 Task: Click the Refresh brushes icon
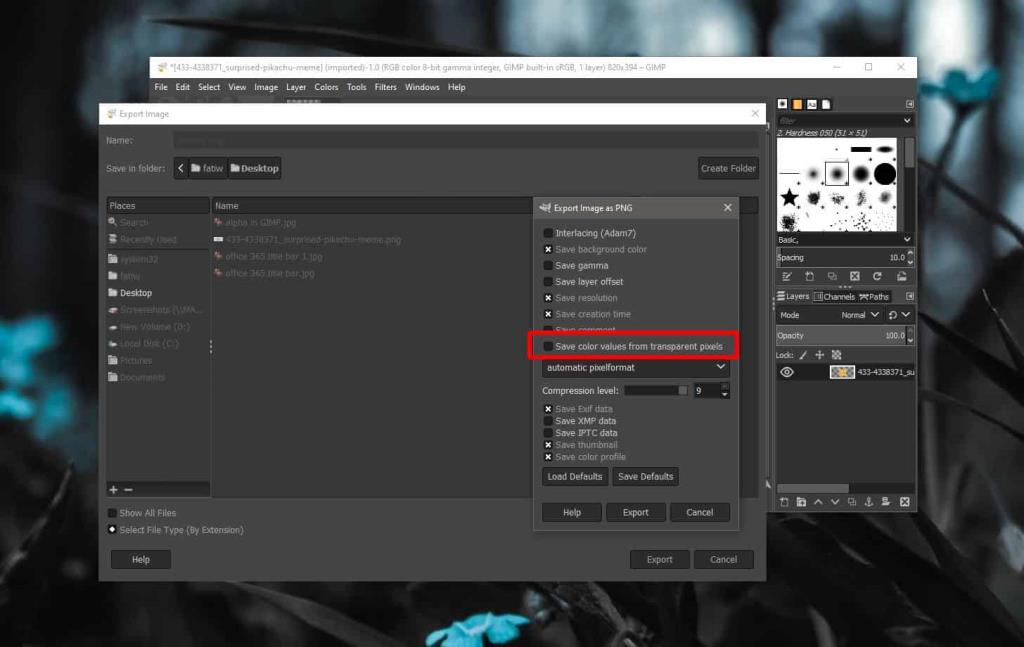click(x=877, y=277)
